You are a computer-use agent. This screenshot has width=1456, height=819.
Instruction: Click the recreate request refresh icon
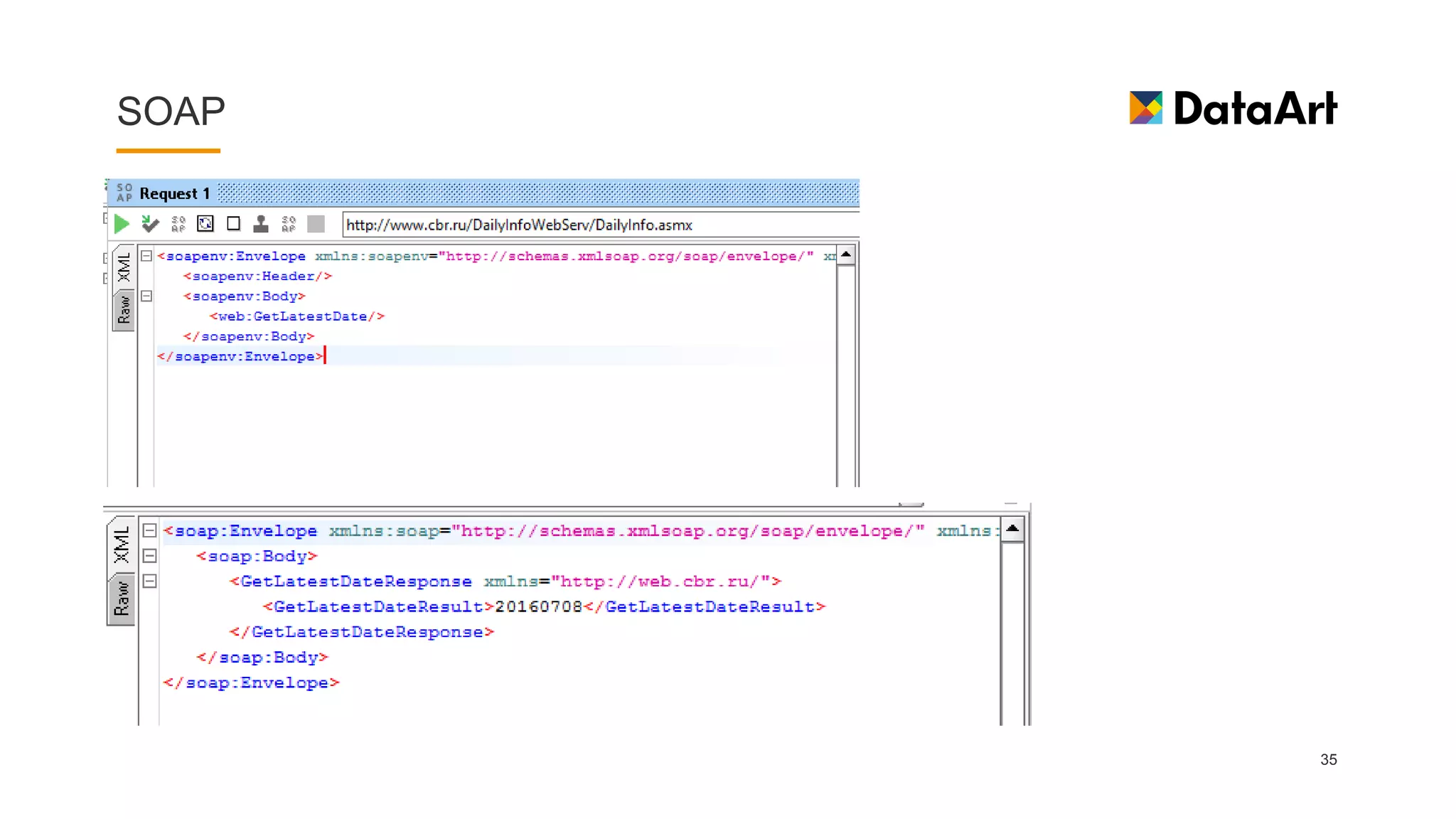(205, 224)
